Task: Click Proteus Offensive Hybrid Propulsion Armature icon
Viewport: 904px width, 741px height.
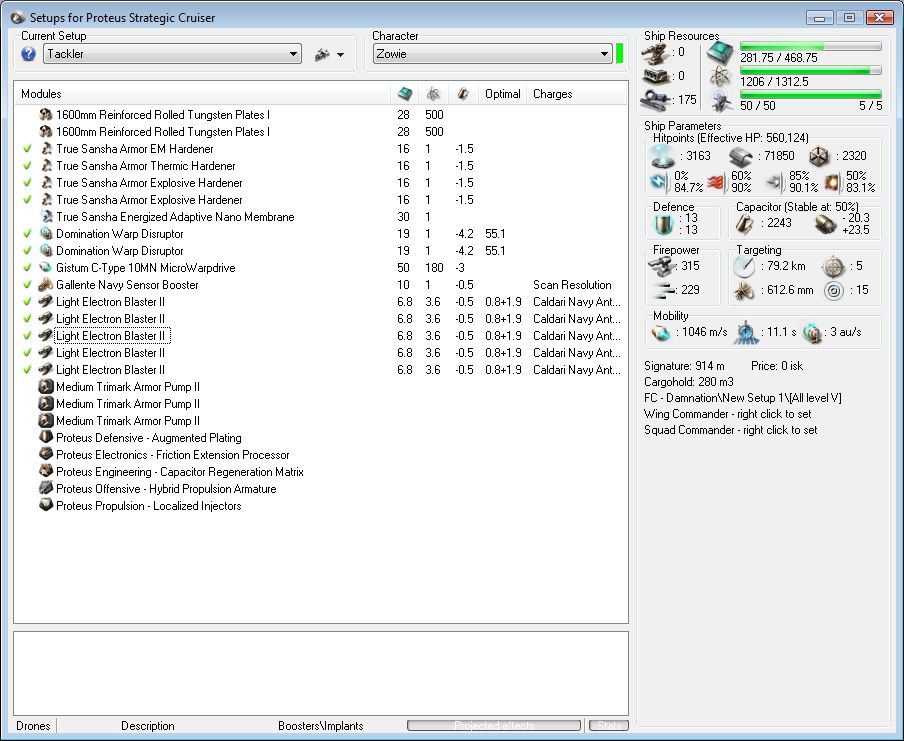Action: [x=46, y=489]
